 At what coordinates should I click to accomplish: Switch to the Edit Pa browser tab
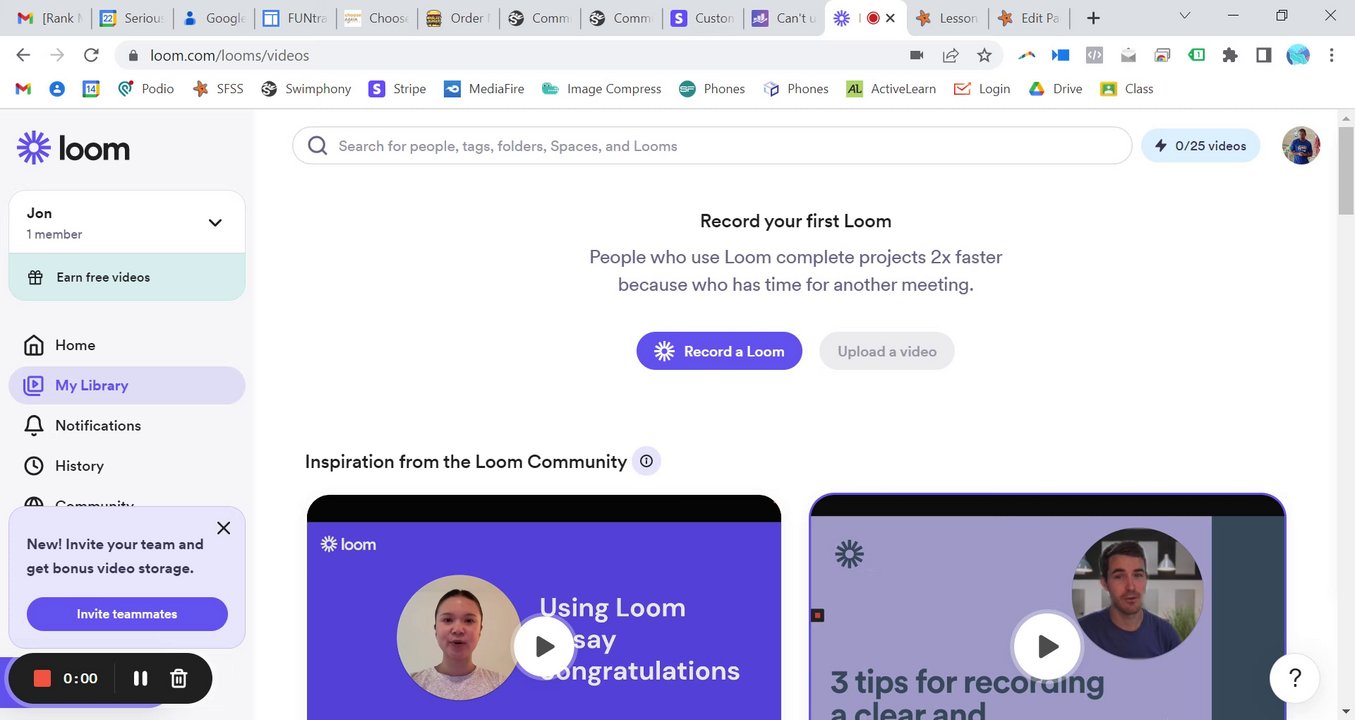(x=1028, y=18)
